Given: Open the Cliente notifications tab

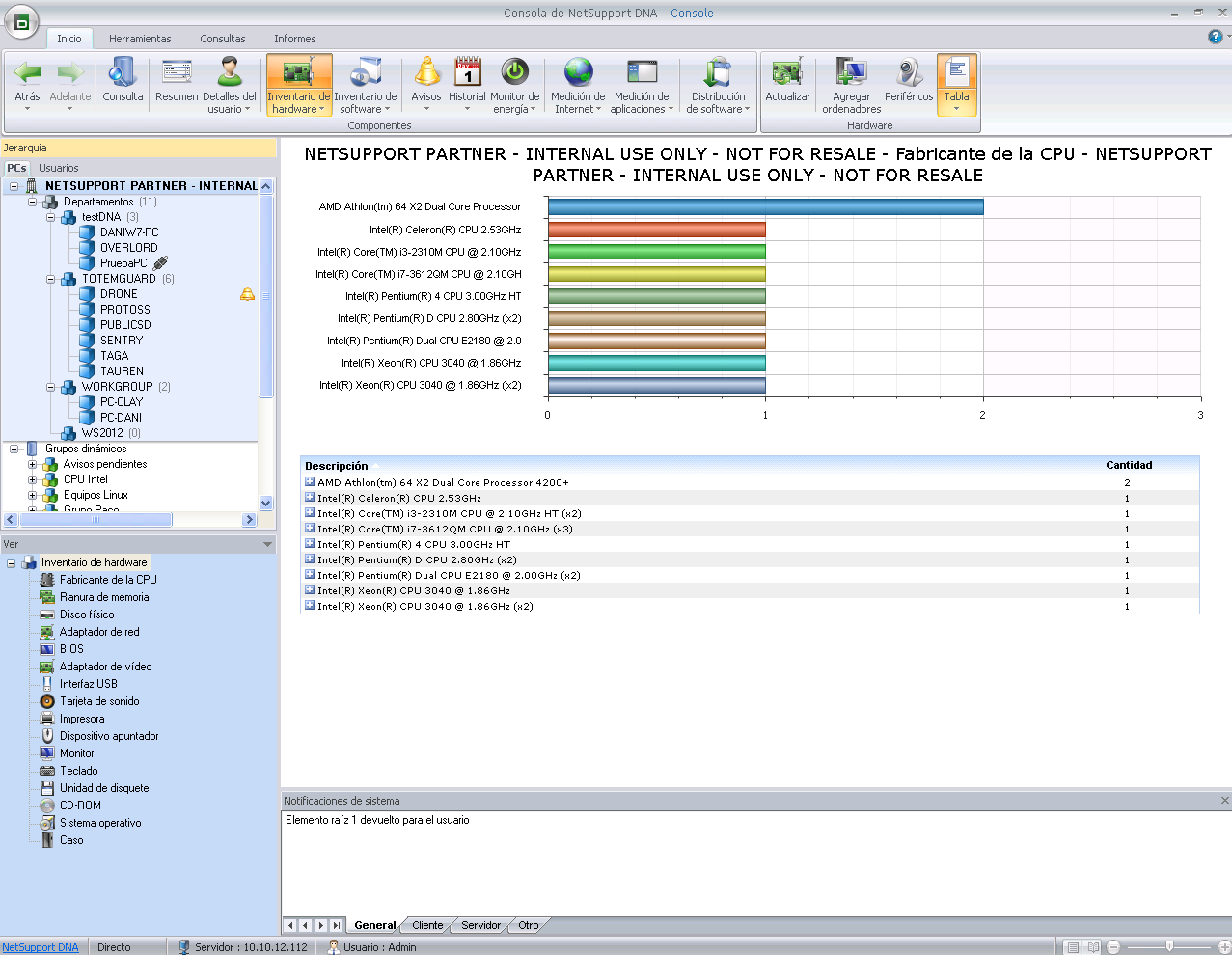Looking at the screenshot, I should click(x=427, y=925).
